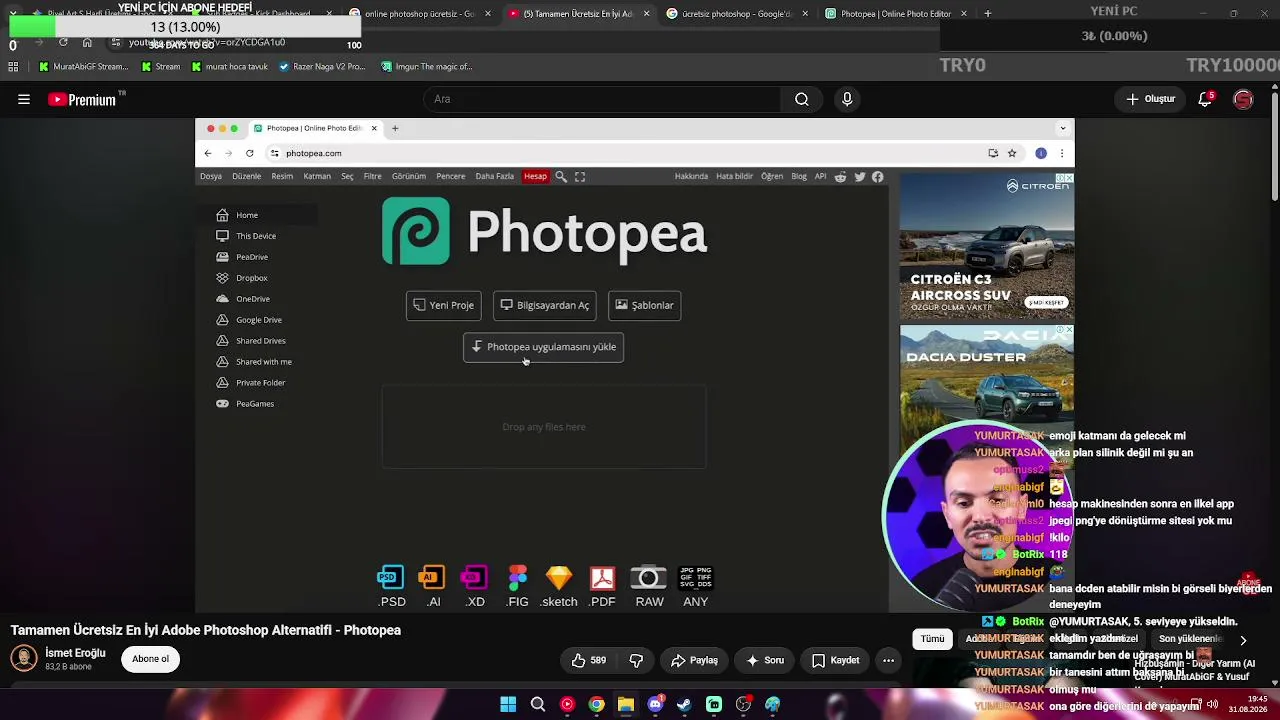Click the YouTube search magnifier button

802,99
